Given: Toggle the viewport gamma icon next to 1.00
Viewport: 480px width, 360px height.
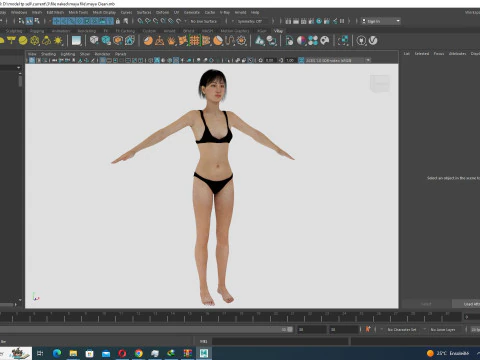Looking at the screenshot, I should tap(281, 60).
